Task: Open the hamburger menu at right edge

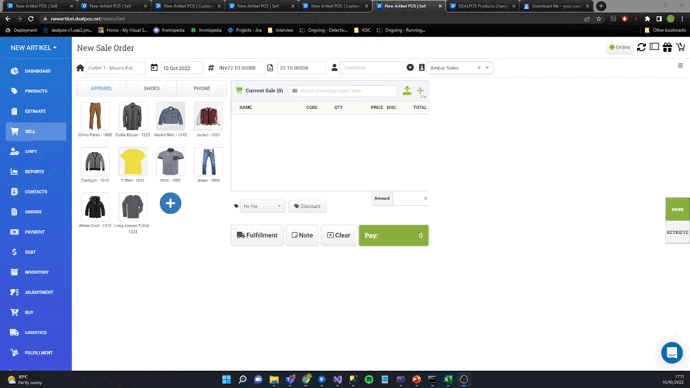Action: tap(680, 66)
